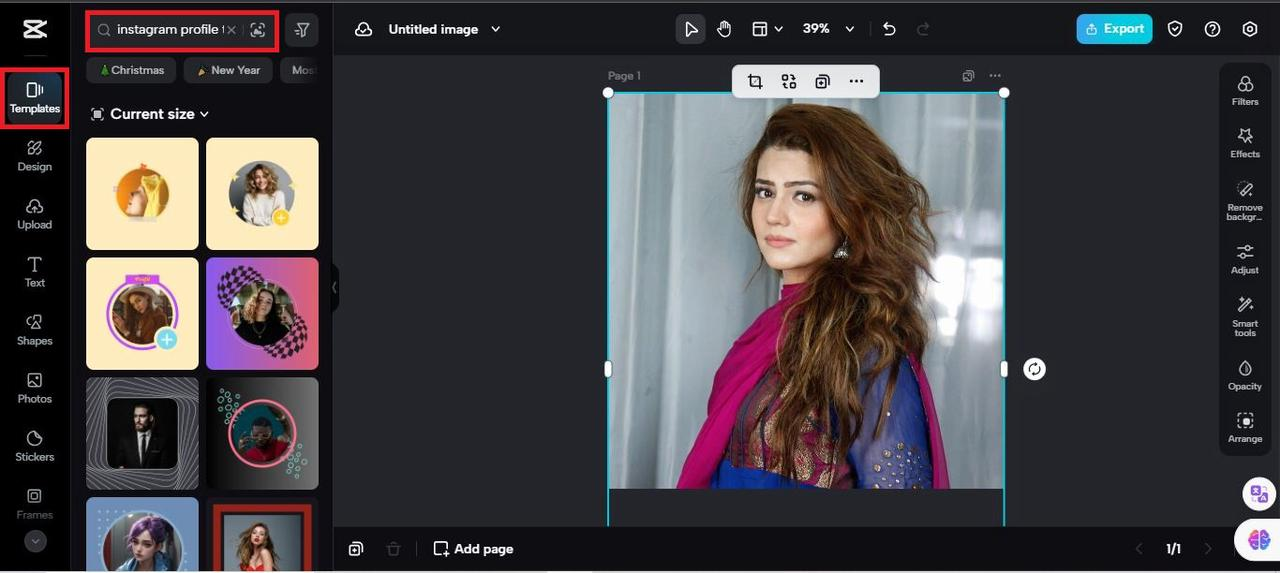Open the Stickers sidebar panel
The width and height of the screenshot is (1280, 573).
tap(35, 446)
